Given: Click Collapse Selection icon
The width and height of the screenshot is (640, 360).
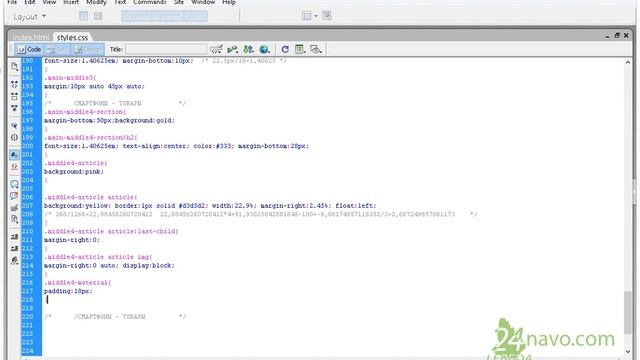Looking at the screenshot, I should click(14, 96).
